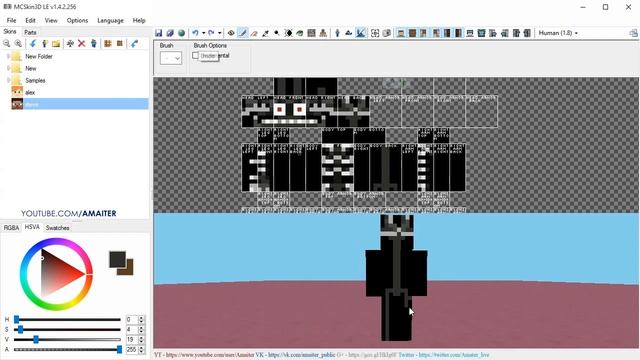Click Zoom Out magnifier in skin list

click(7, 43)
